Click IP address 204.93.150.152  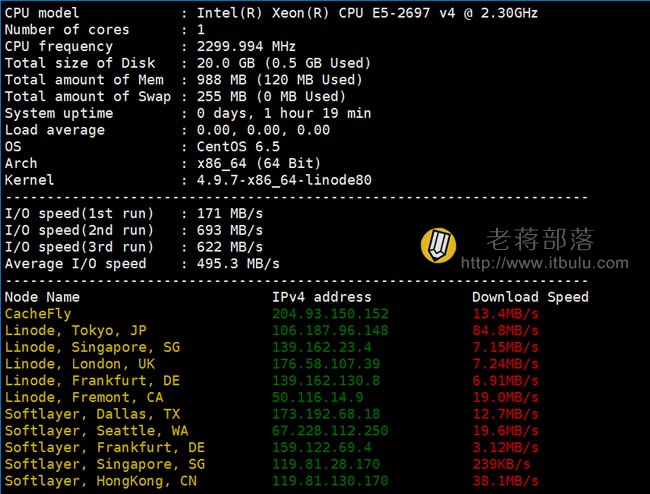[x=330, y=314]
